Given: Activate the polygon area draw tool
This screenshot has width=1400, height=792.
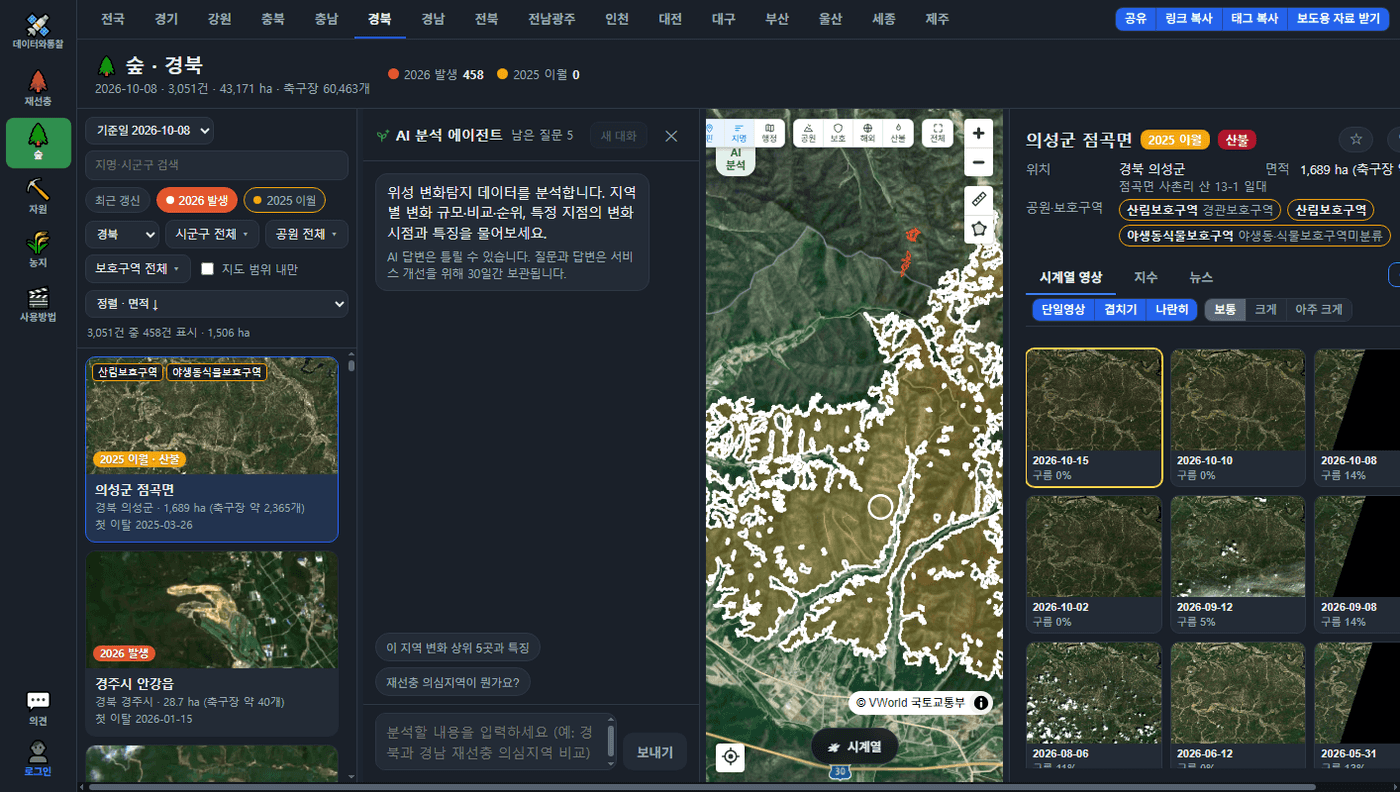Looking at the screenshot, I should click(979, 228).
